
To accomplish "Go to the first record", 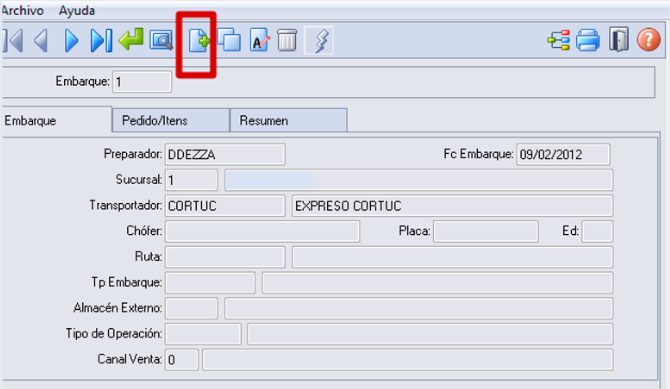I will pyautogui.click(x=13, y=41).
